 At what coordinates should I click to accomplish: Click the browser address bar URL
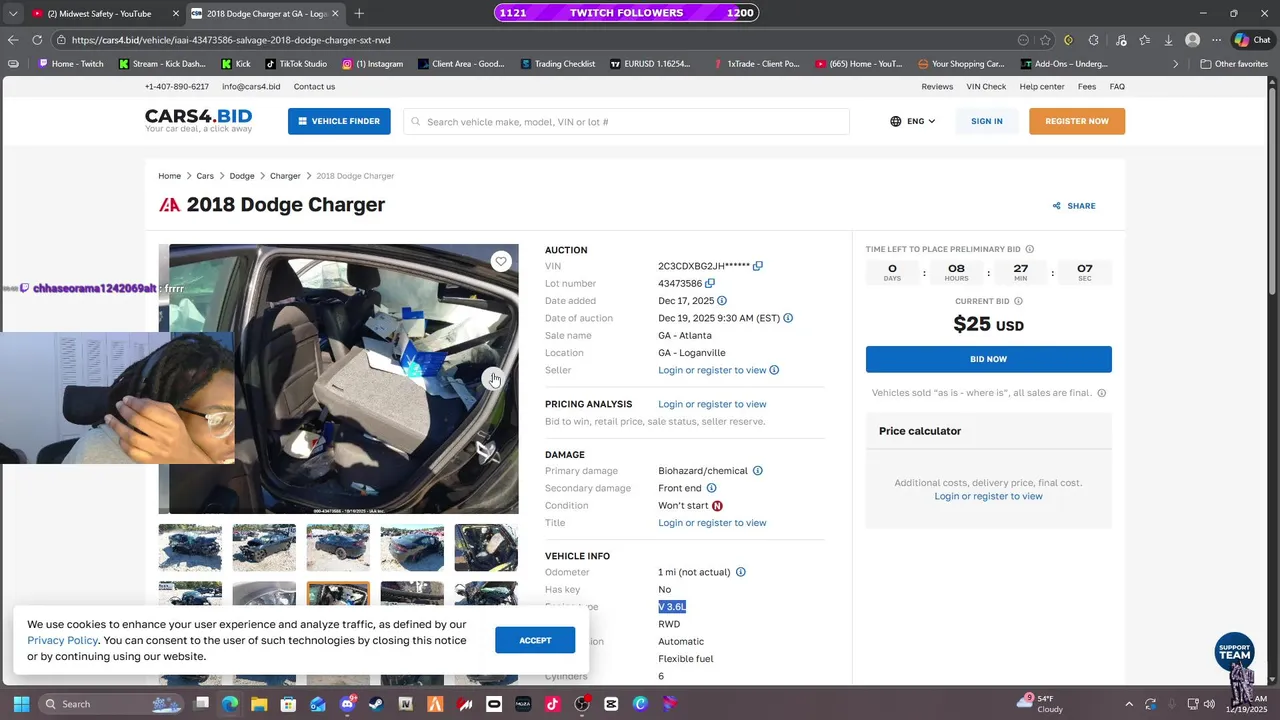(231, 40)
